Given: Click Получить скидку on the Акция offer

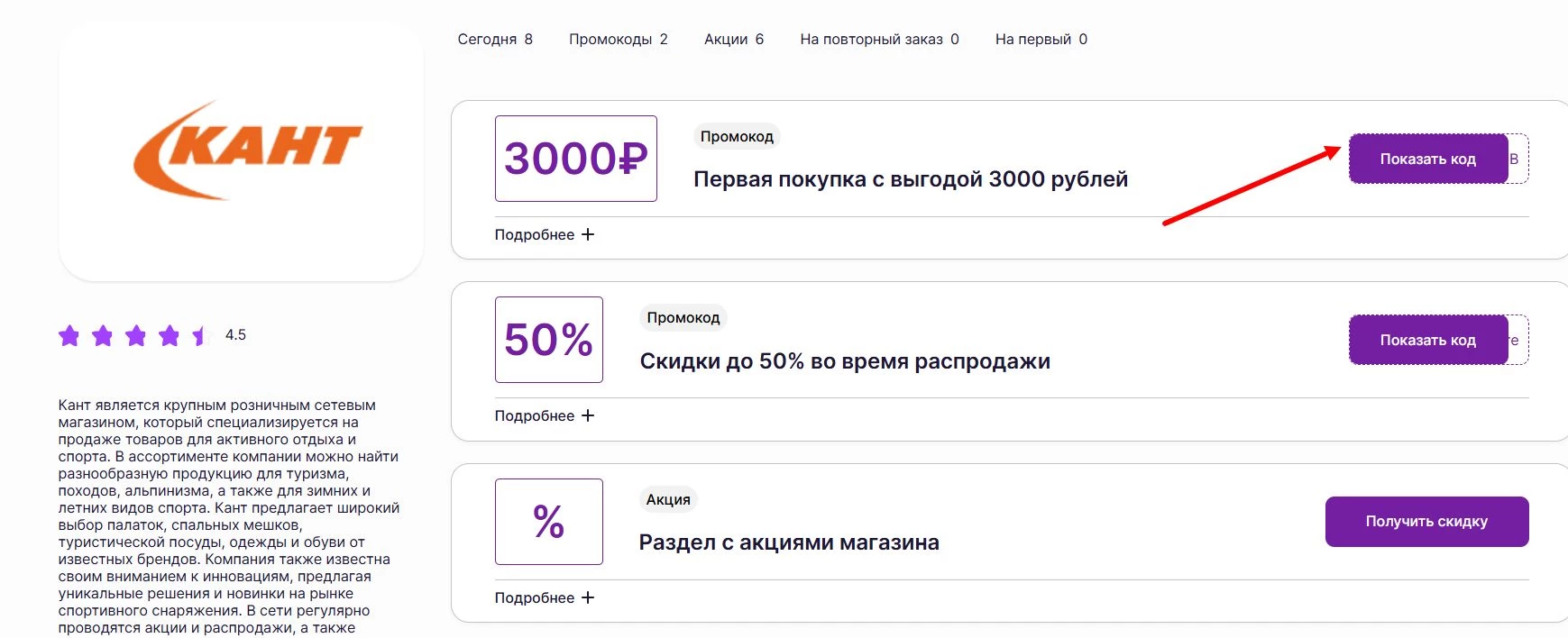Looking at the screenshot, I should click(x=1426, y=521).
